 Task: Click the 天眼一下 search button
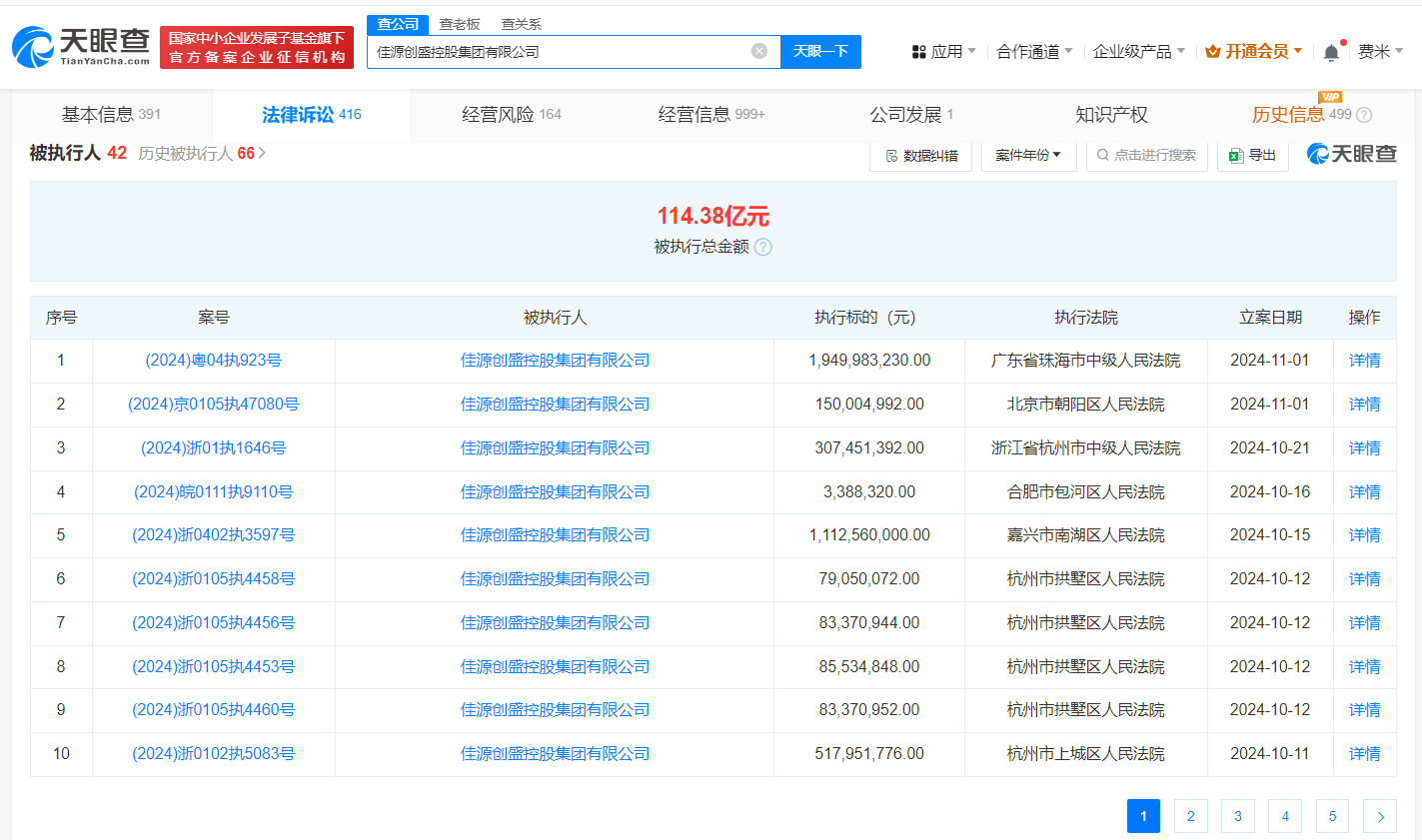[x=820, y=51]
